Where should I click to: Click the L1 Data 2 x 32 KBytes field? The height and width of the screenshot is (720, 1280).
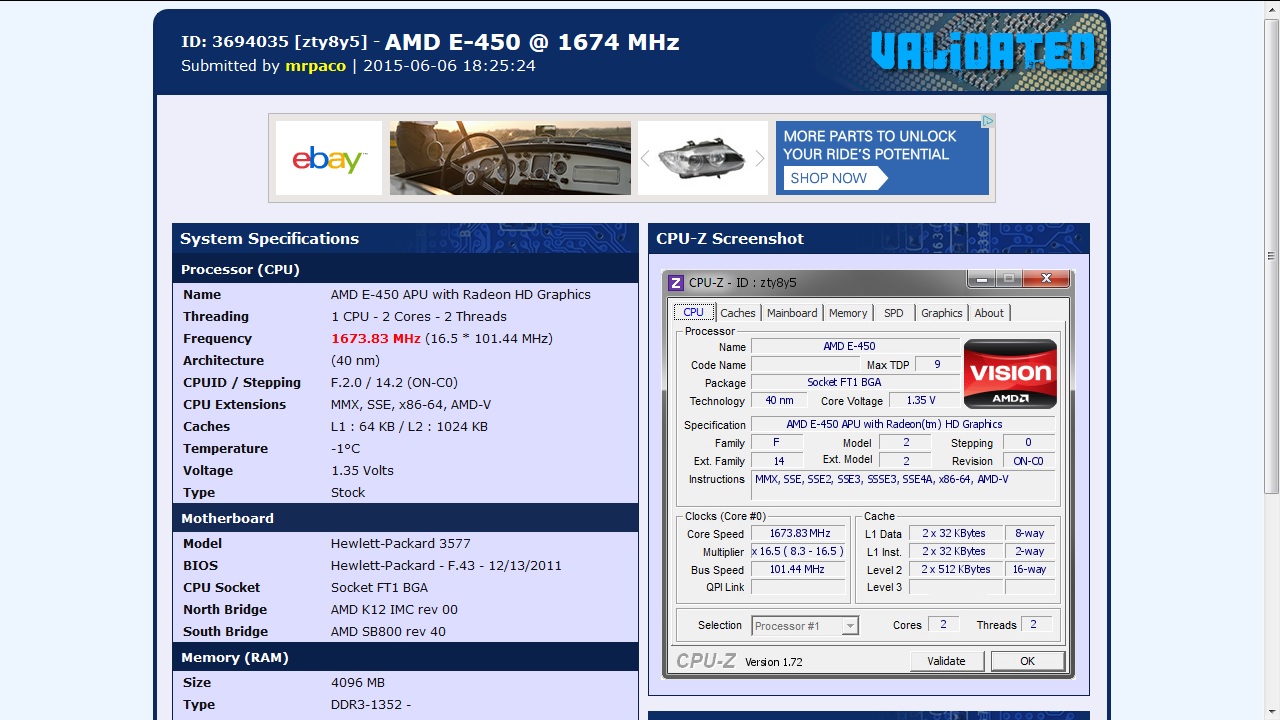pos(954,534)
